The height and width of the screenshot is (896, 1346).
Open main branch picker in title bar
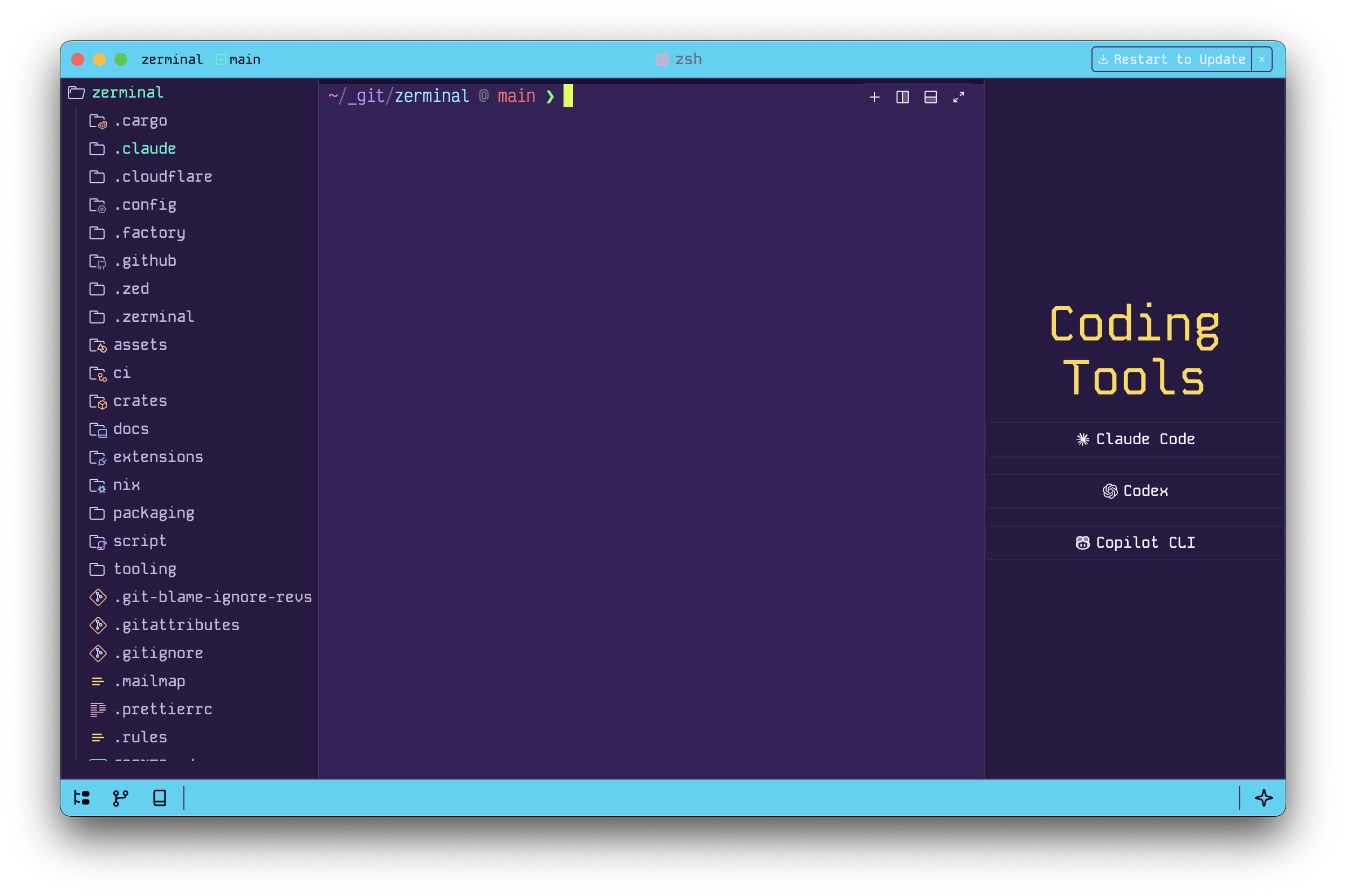click(238, 59)
